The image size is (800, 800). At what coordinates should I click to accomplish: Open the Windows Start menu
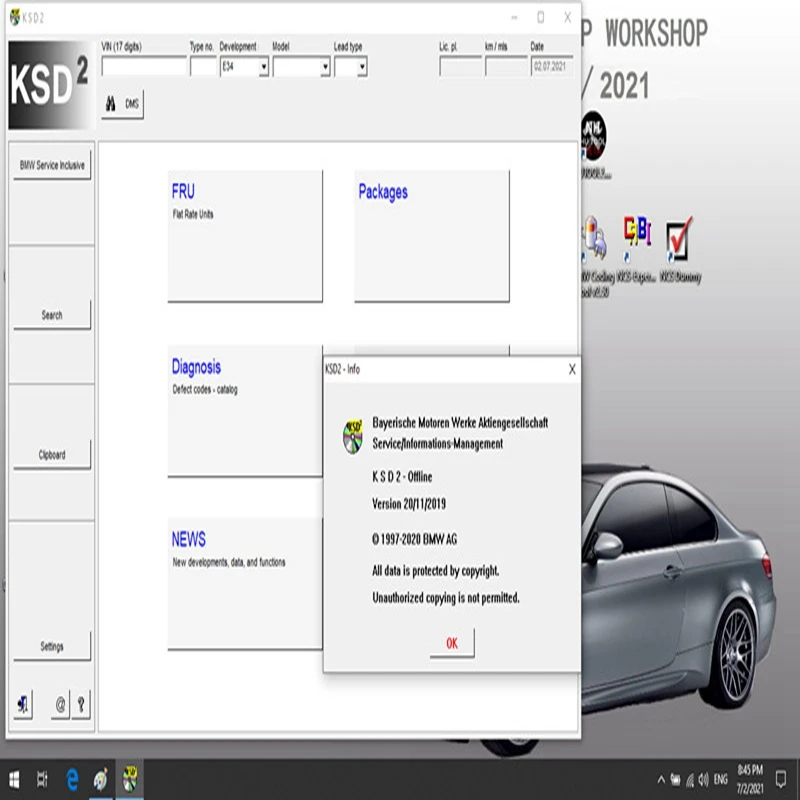tap(14, 780)
